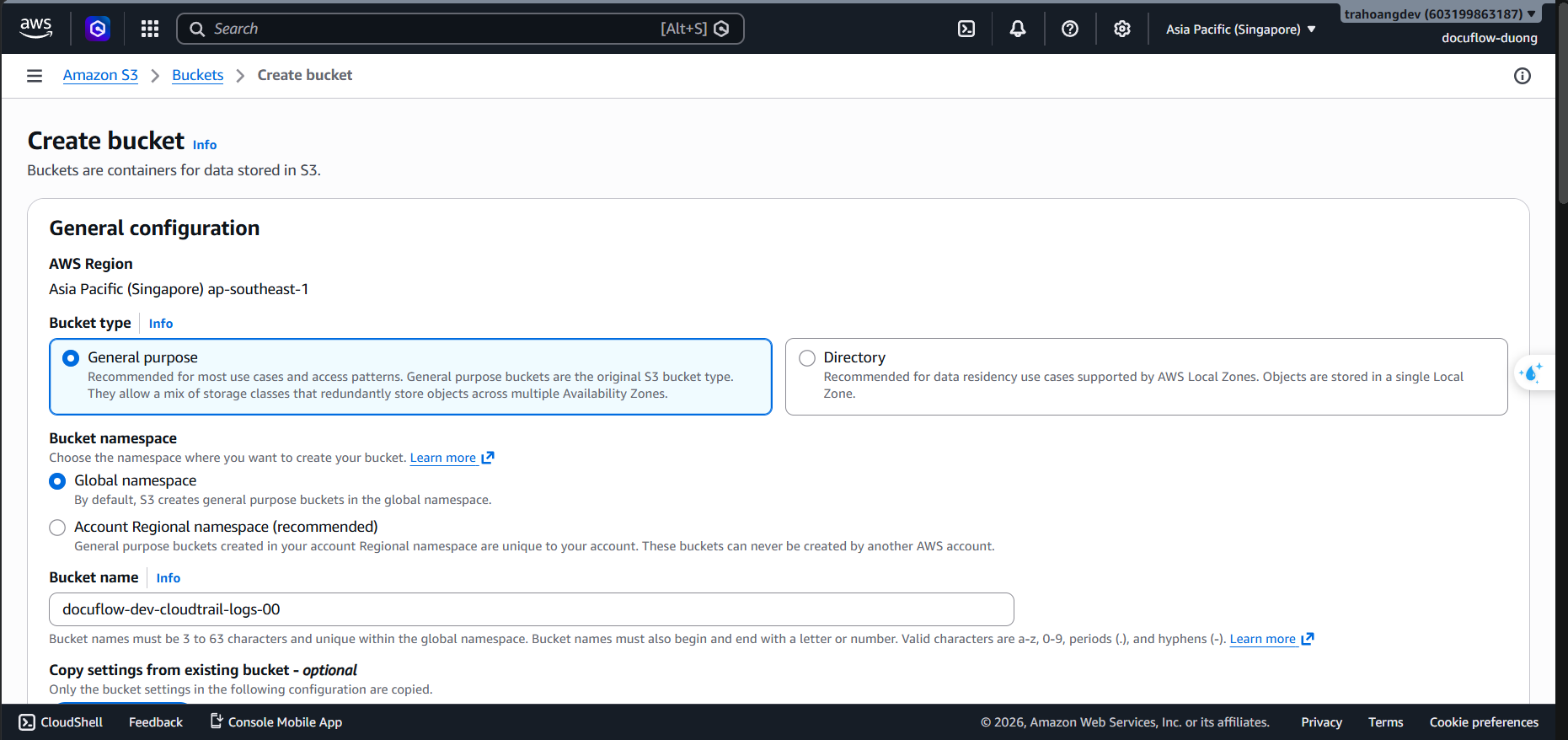Open the settings gear

click(x=1122, y=29)
